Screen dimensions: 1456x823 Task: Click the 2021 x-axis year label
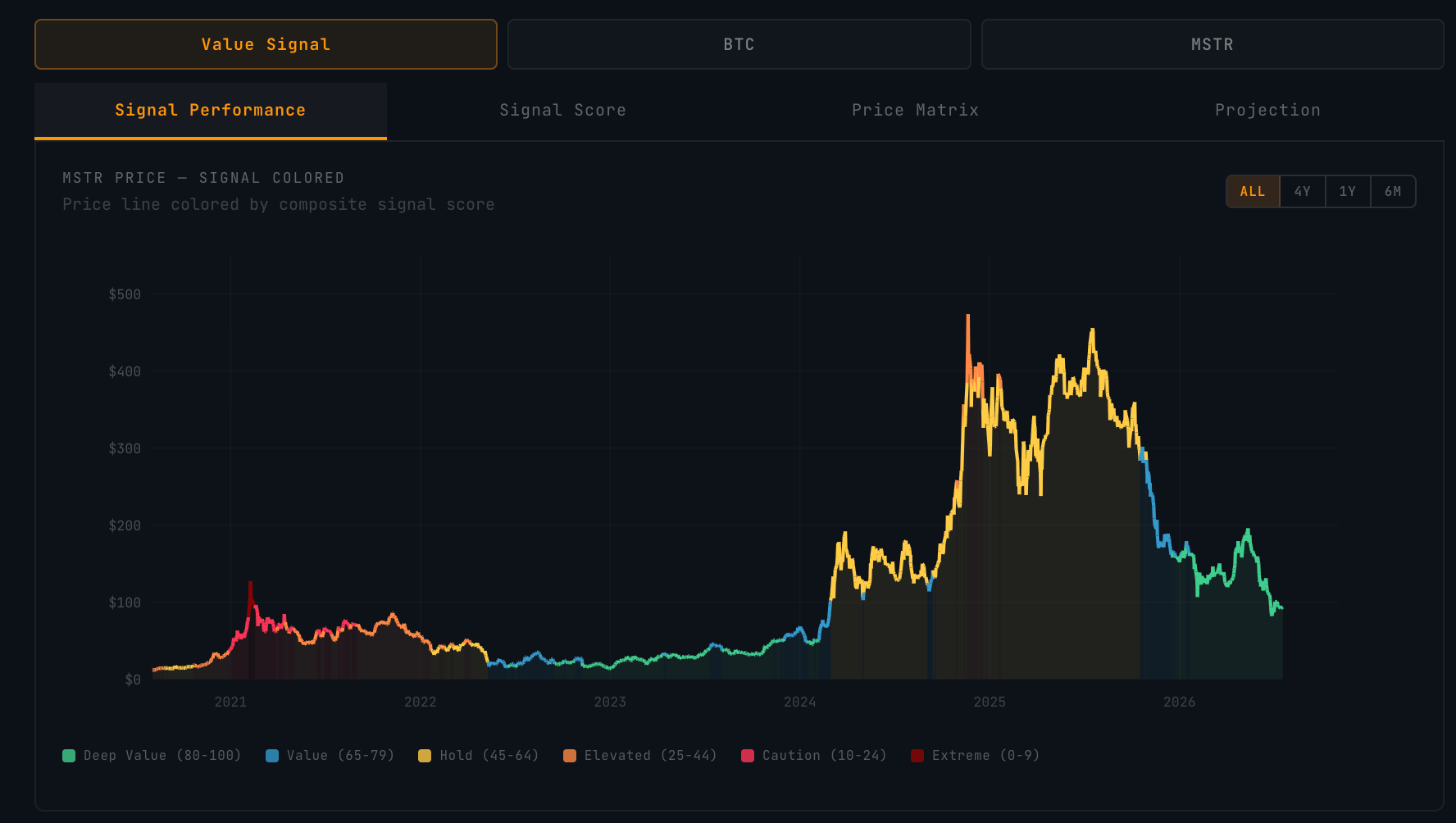[230, 702]
